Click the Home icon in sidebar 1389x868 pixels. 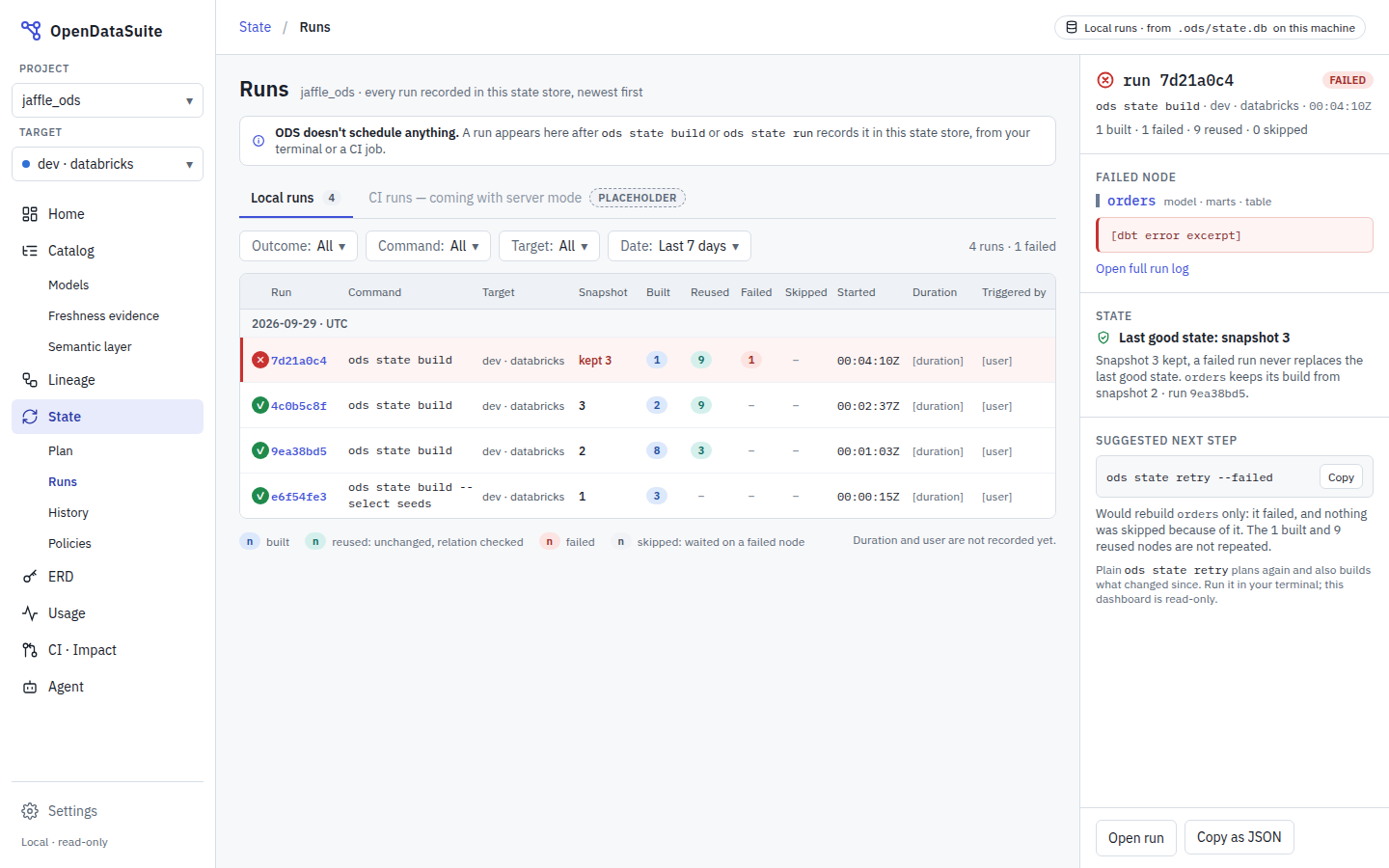(x=30, y=214)
